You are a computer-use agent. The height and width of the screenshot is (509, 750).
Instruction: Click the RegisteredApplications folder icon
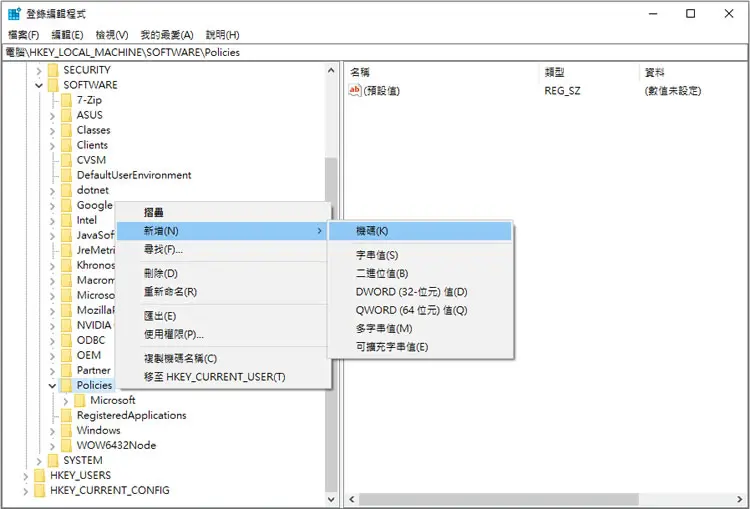(x=66, y=415)
